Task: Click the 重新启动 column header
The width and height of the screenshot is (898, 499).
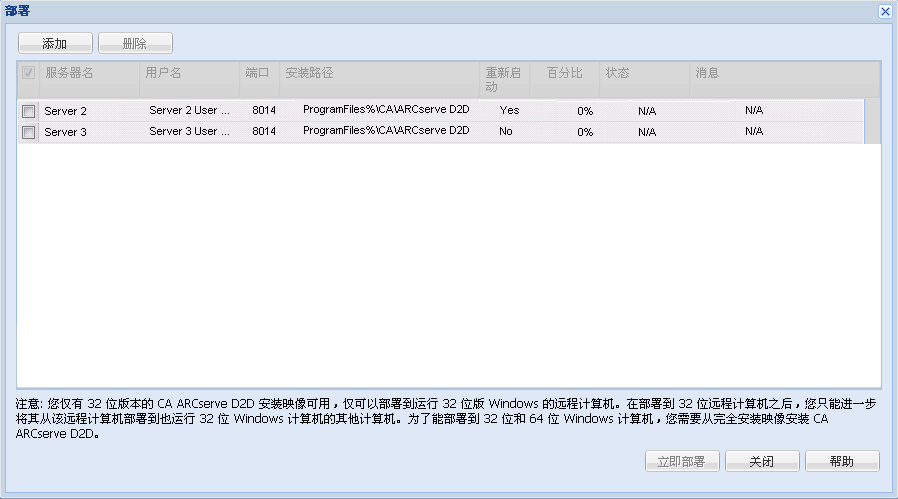Action: point(504,80)
